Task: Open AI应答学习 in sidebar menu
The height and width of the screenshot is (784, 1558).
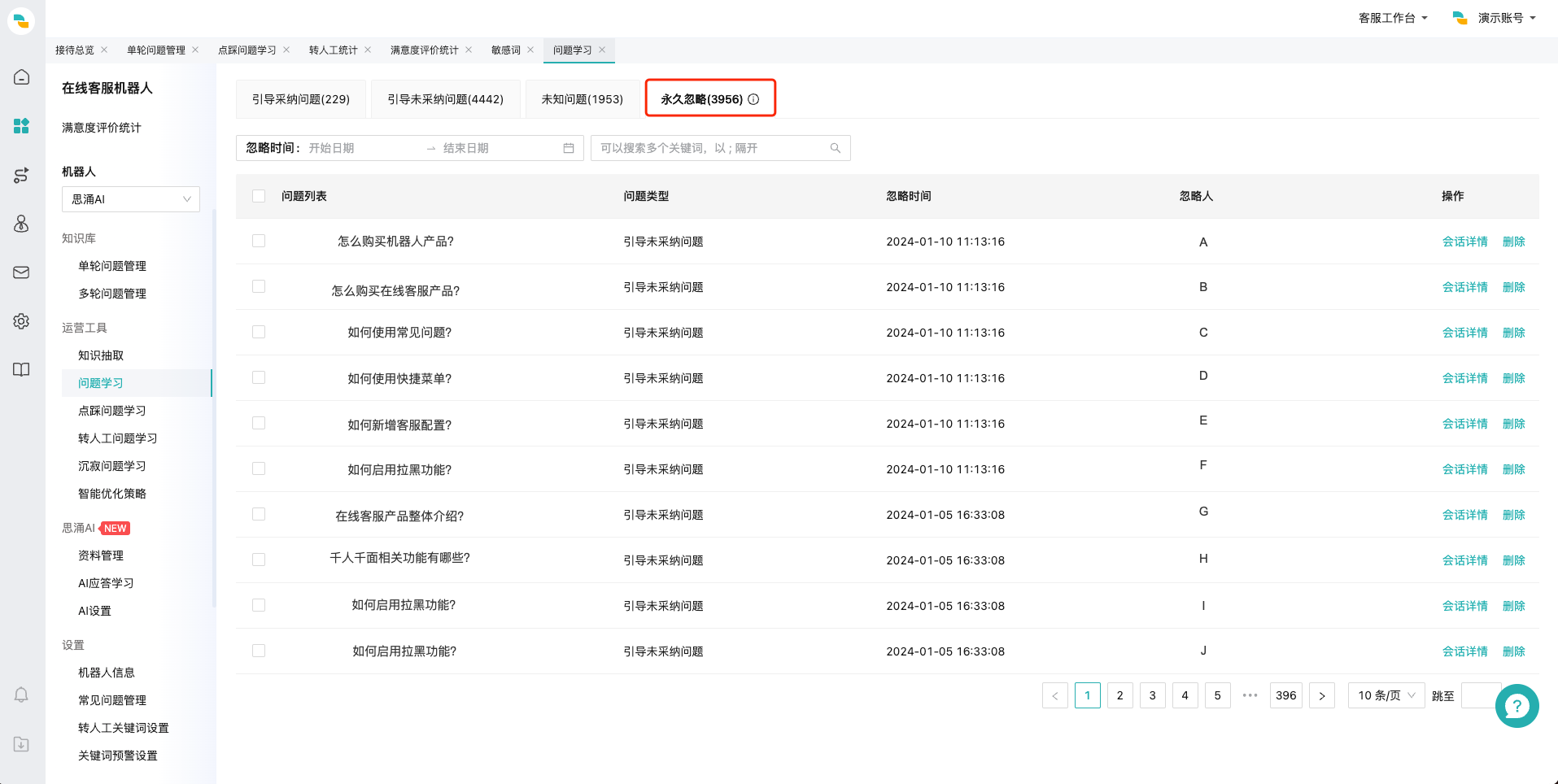Action: (x=106, y=583)
